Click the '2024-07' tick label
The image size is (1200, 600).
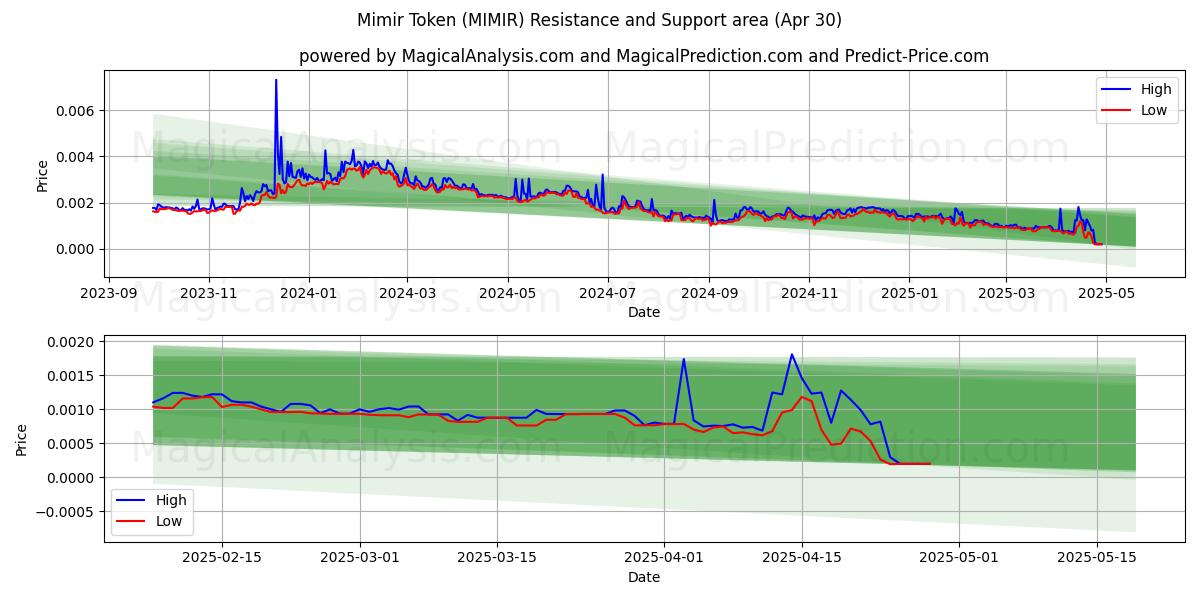click(607, 293)
